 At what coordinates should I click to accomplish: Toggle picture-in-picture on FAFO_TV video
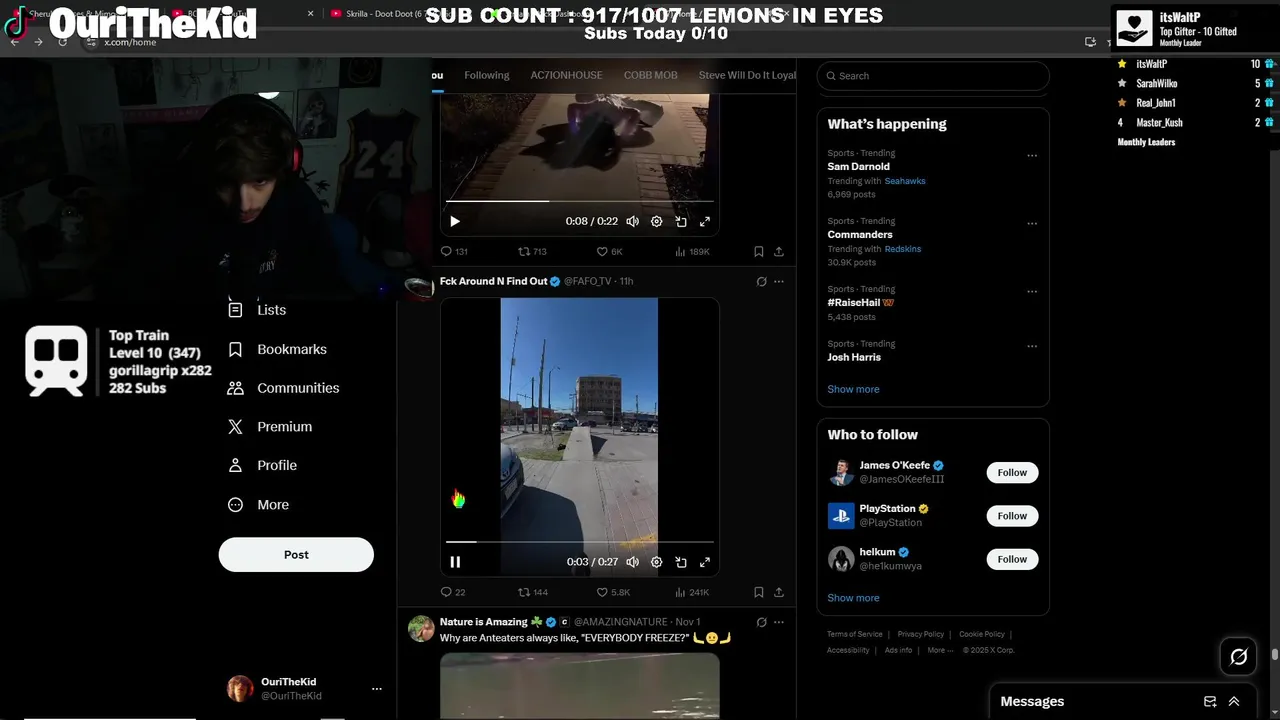pos(681,562)
